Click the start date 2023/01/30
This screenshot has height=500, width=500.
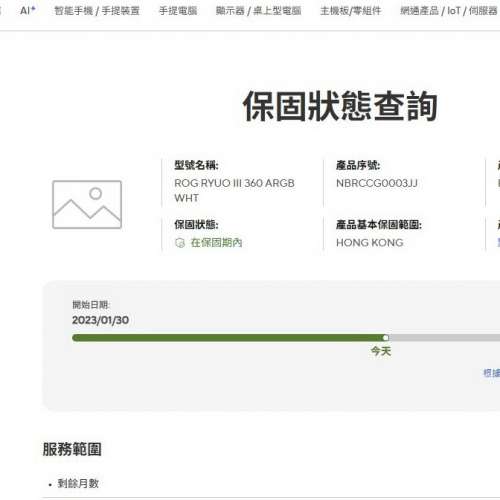(100, 320)
